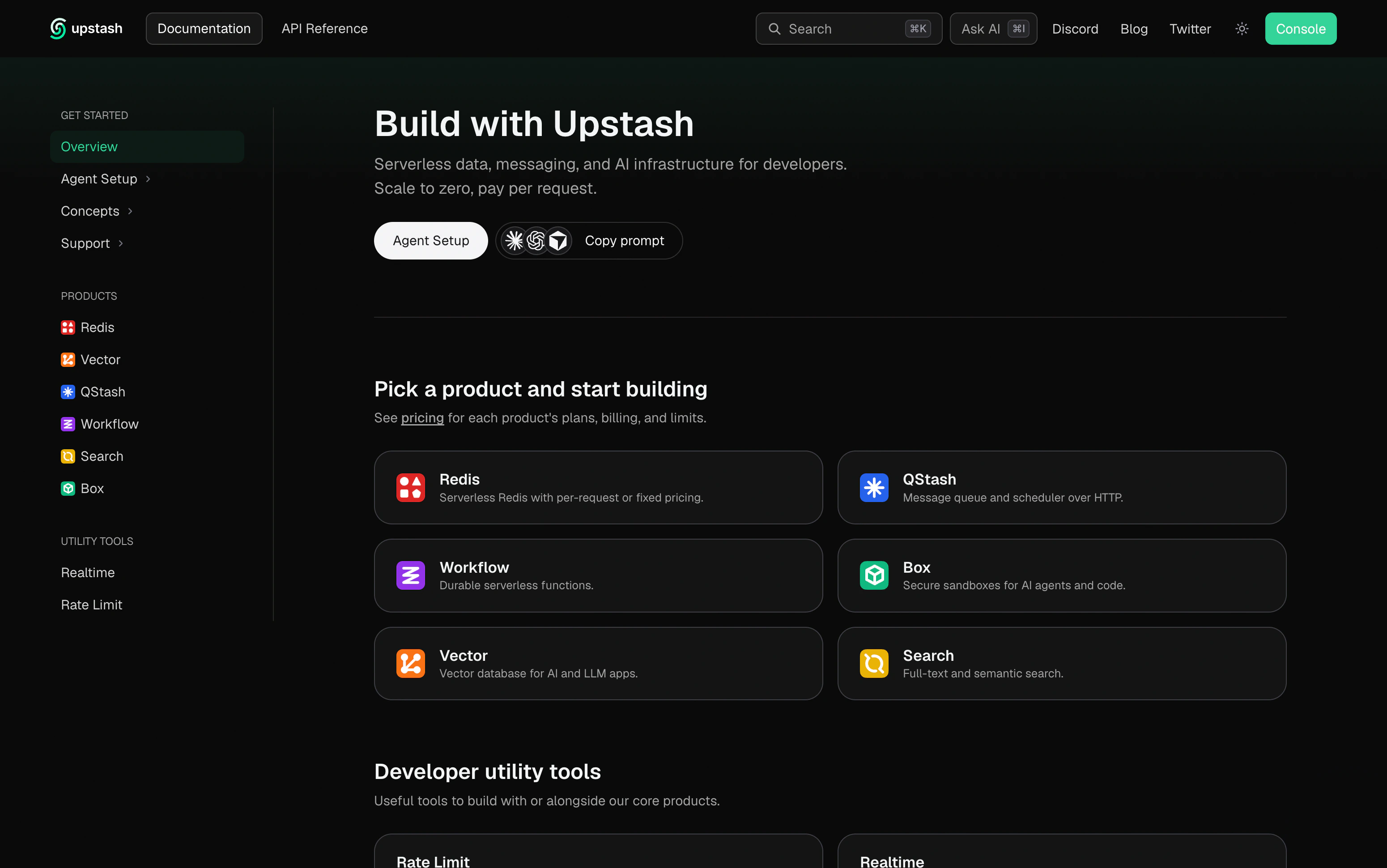Open the QStash icon in the sidebar
The image size is (1387, 868).
coord(68,391)
